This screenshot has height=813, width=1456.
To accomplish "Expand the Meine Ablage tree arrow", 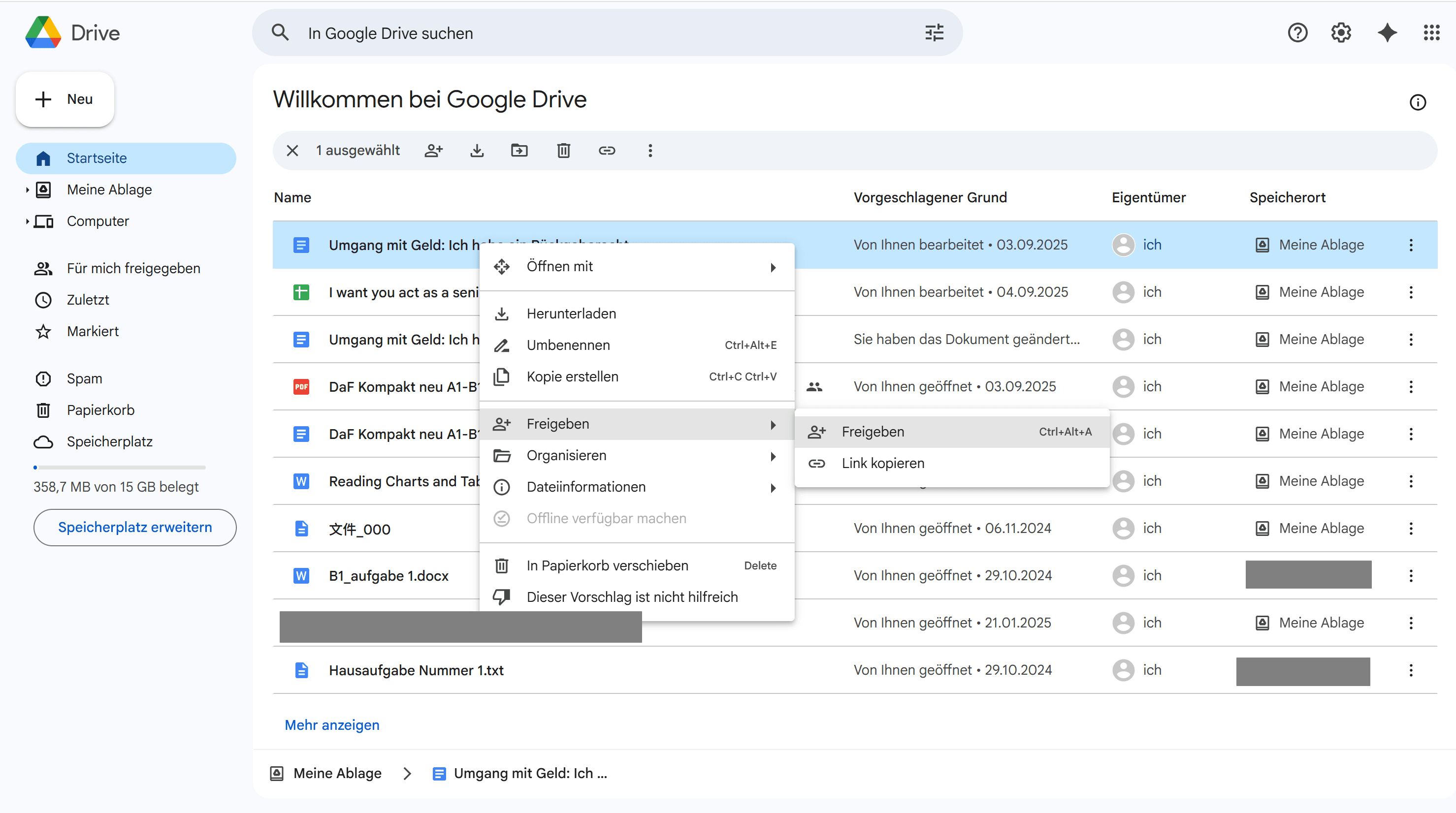I will tap(27, 190).
